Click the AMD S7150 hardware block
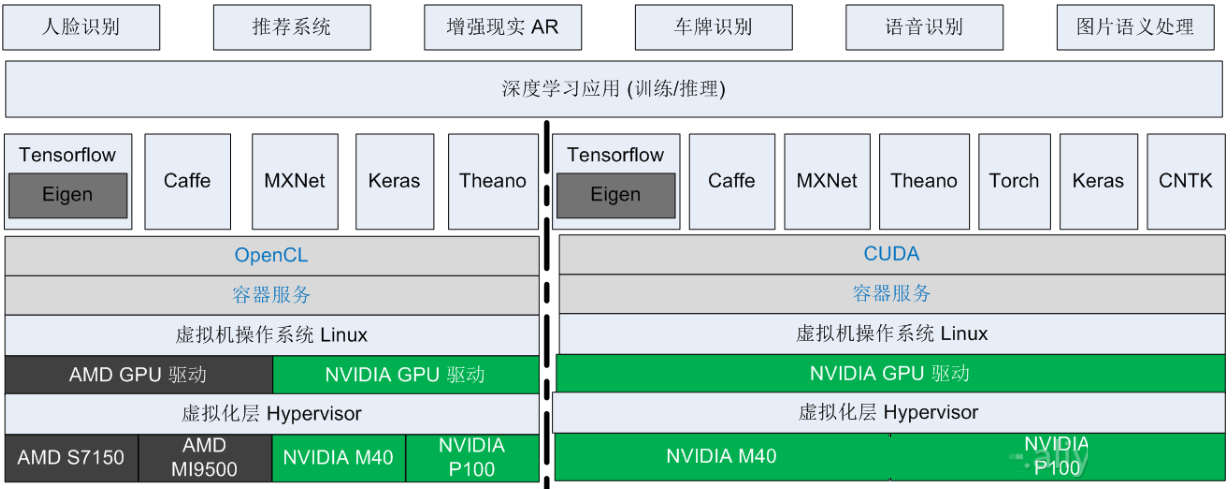Viewport: 1232px width, 489px height. (71, 458)
